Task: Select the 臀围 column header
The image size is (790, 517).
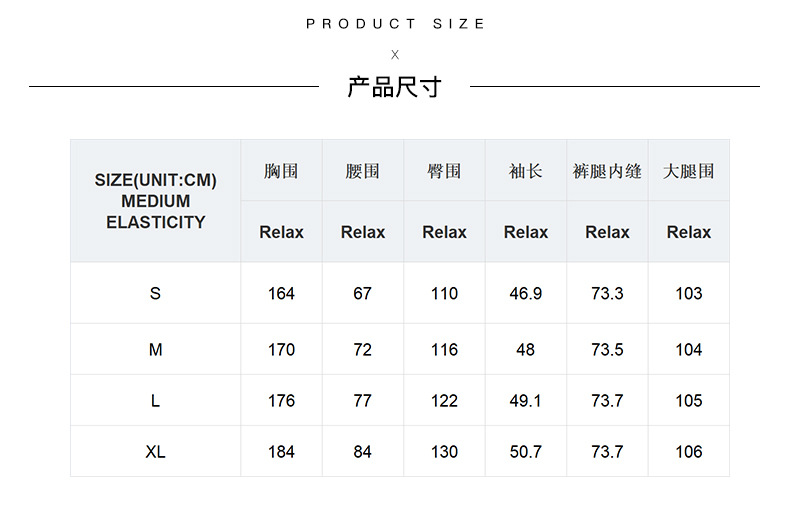Action: point(444,171)
